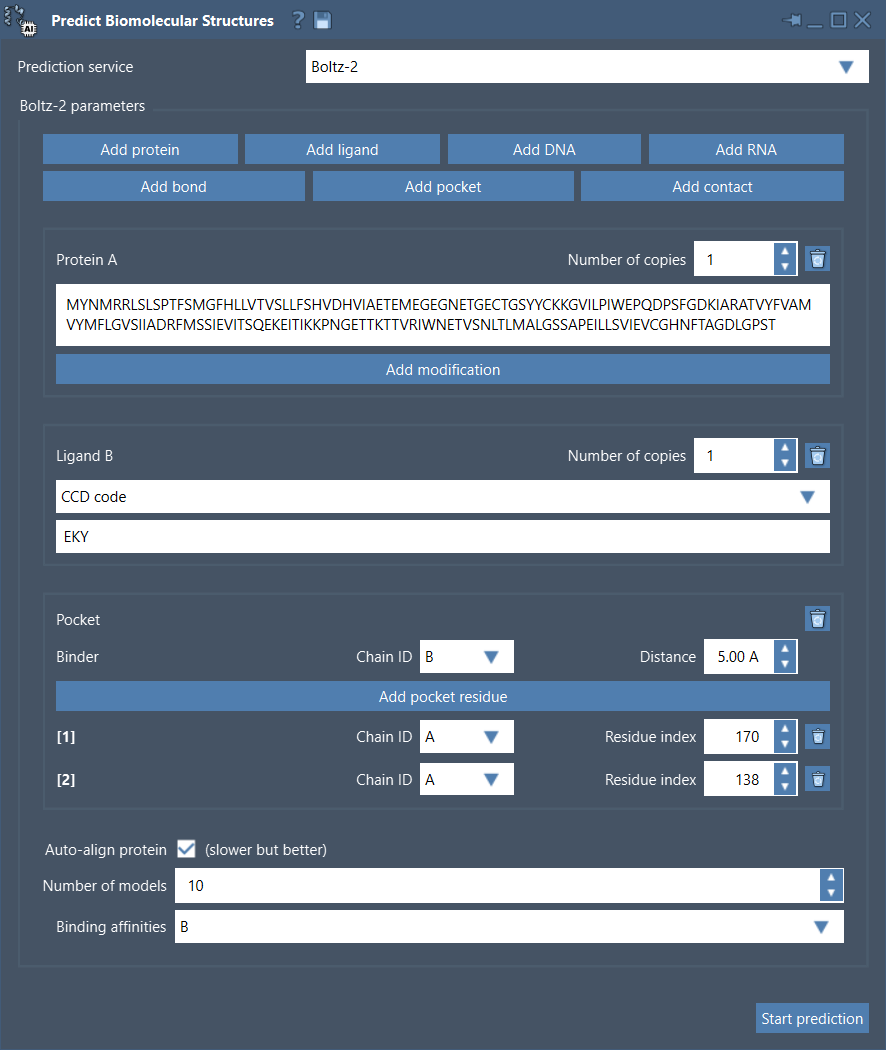Click the Add protein button
The height and width of the screenshot is (1050, 886).
point(140,149)
